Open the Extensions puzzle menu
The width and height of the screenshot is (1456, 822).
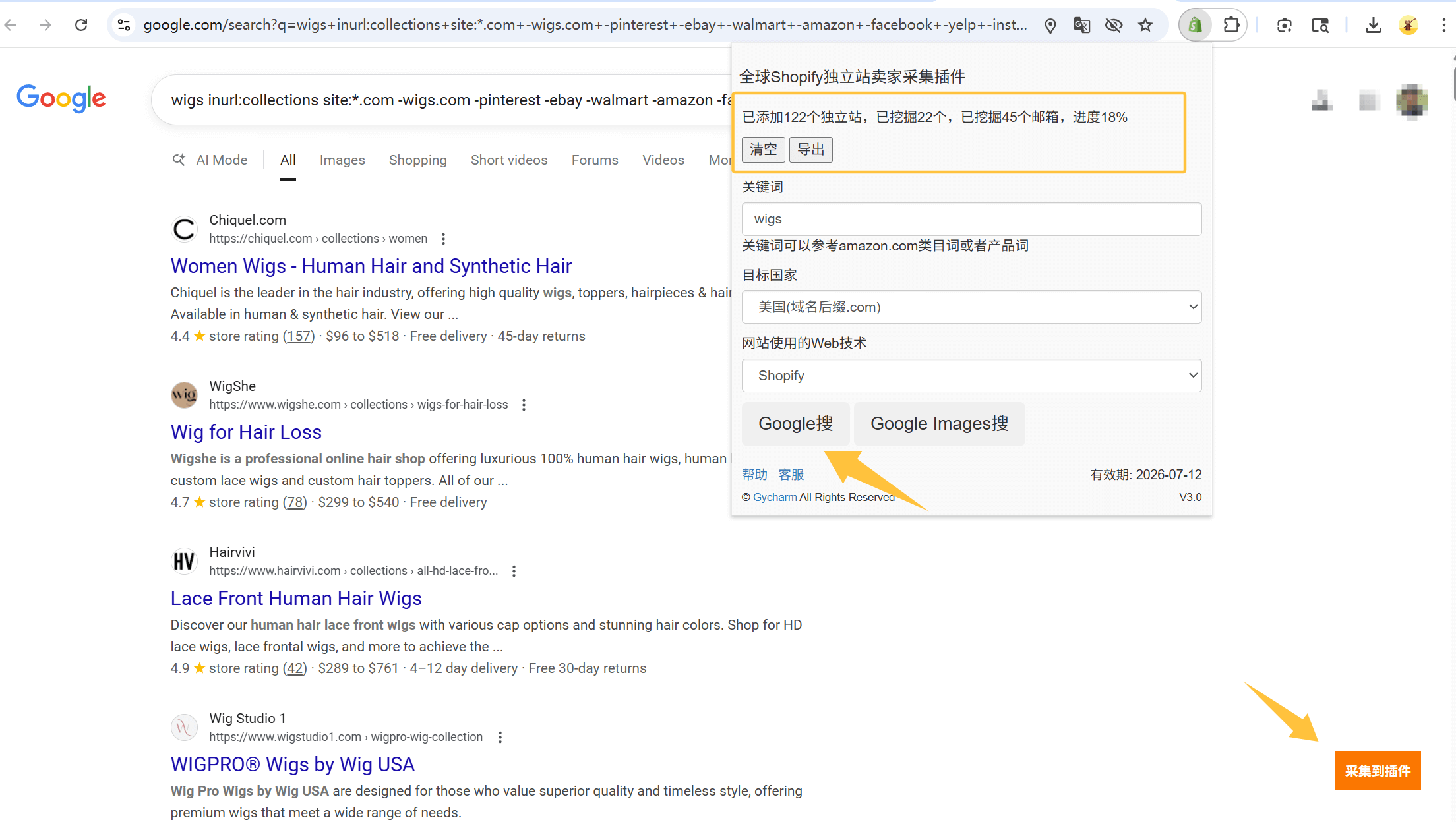point(1231,25)
